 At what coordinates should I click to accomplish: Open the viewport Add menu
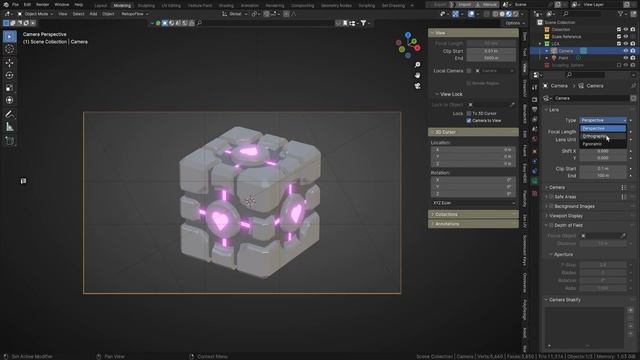coord(93,14)
